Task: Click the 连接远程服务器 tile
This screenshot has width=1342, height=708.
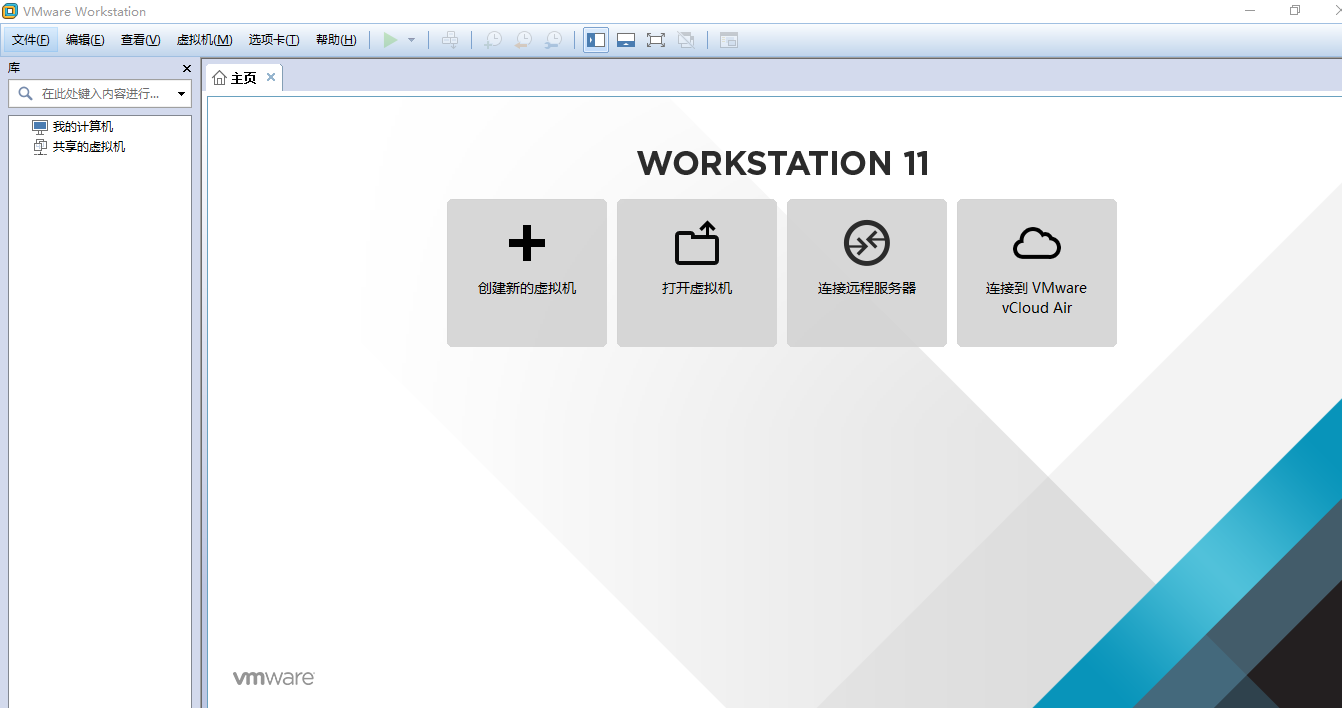Action: click(x=867, y=273)
